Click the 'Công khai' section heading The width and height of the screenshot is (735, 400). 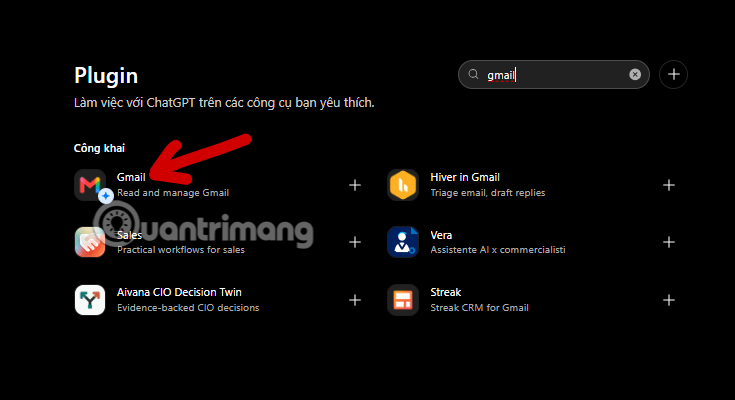tap(99, 148)
